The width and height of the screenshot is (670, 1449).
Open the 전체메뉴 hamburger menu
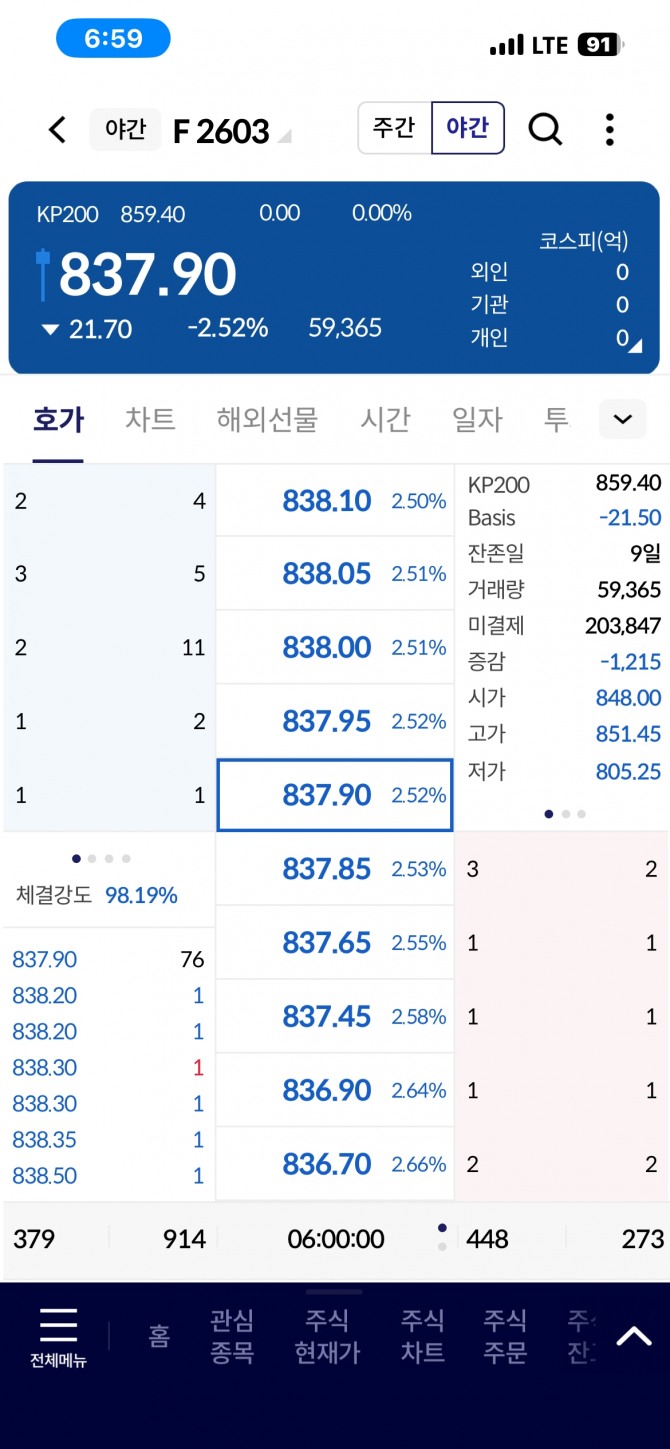point(58,1337)
